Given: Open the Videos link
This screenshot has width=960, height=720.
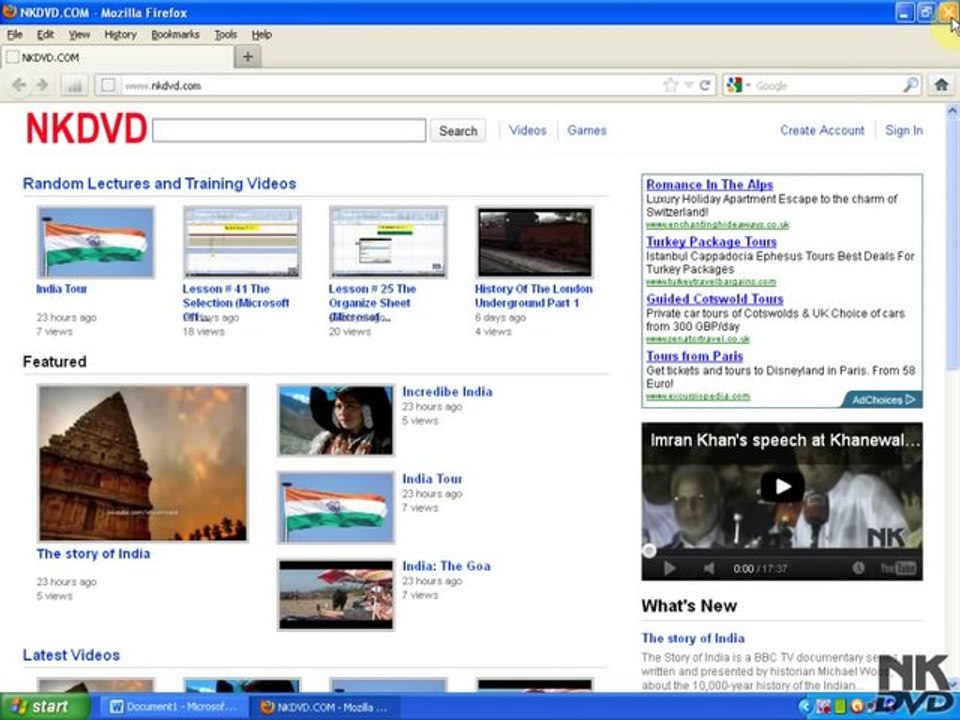Looking at the screenshot, I should click(527, 130).
